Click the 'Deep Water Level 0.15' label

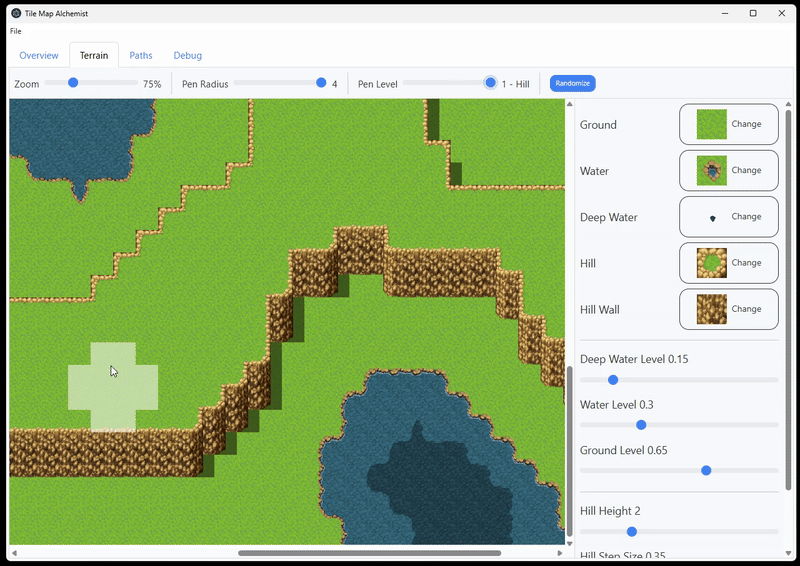click(x=634, y=359)
